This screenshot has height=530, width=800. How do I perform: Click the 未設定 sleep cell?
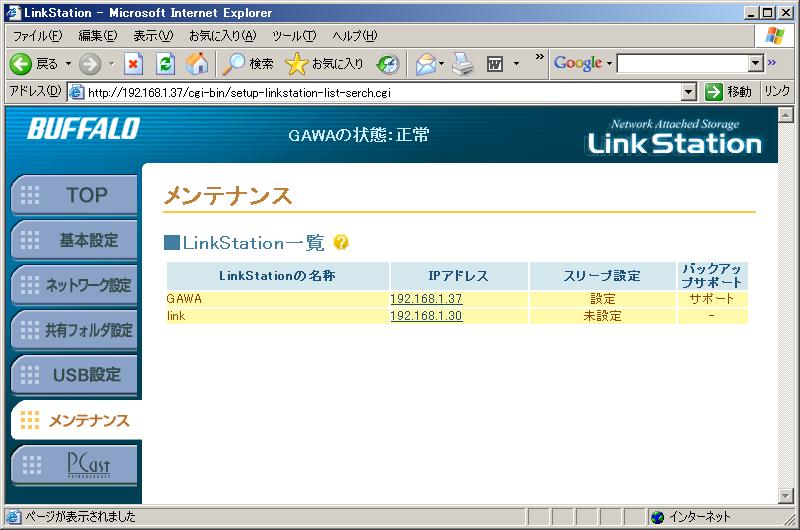603,316
